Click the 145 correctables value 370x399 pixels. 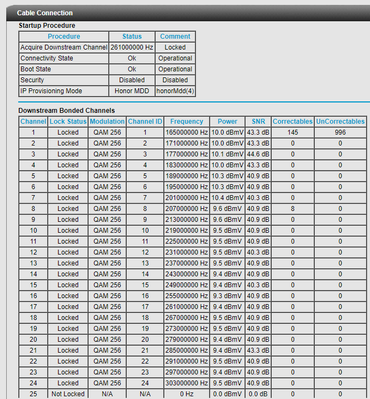click(x=293, y=132)
